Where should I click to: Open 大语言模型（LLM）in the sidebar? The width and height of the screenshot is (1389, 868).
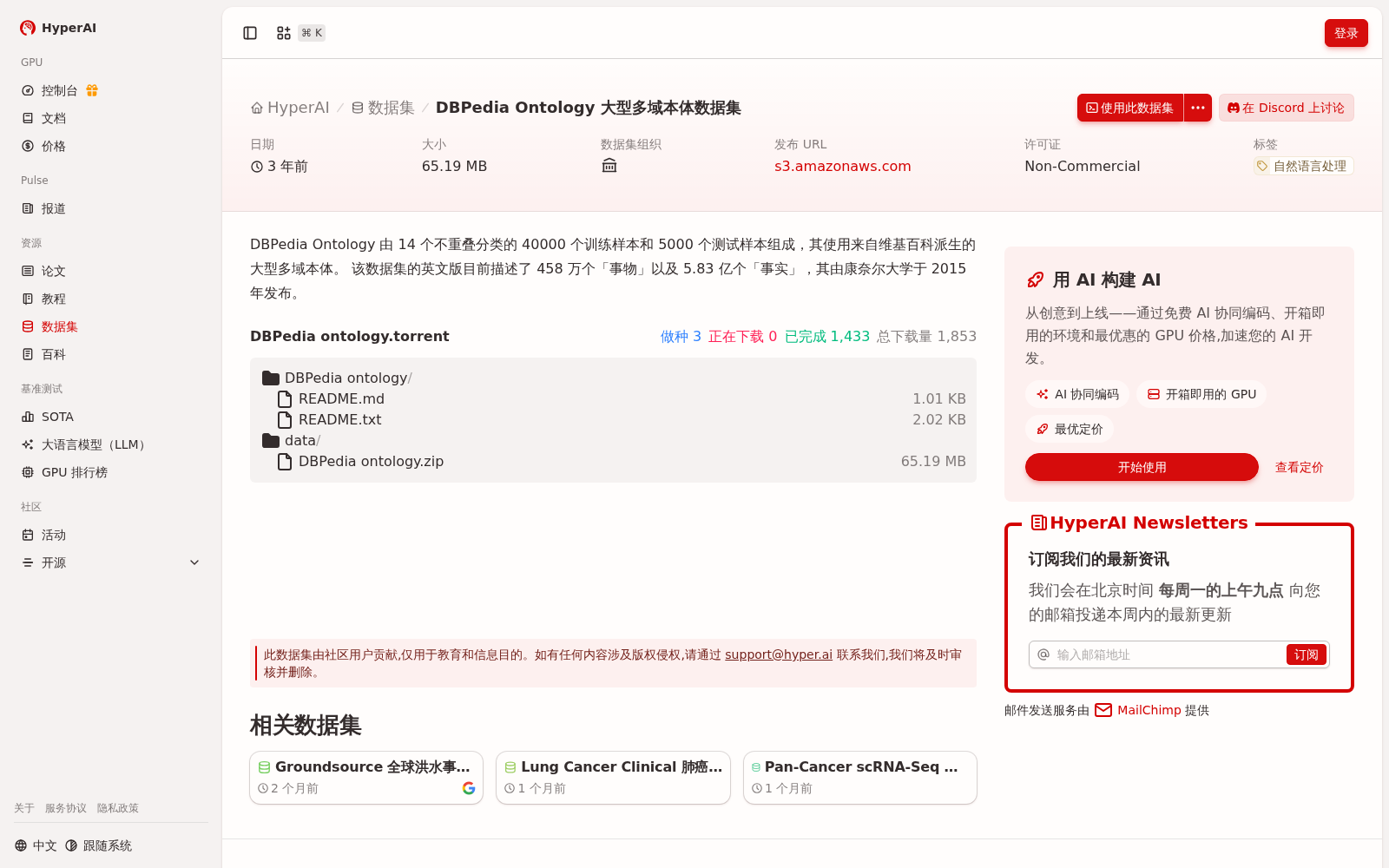111,444
